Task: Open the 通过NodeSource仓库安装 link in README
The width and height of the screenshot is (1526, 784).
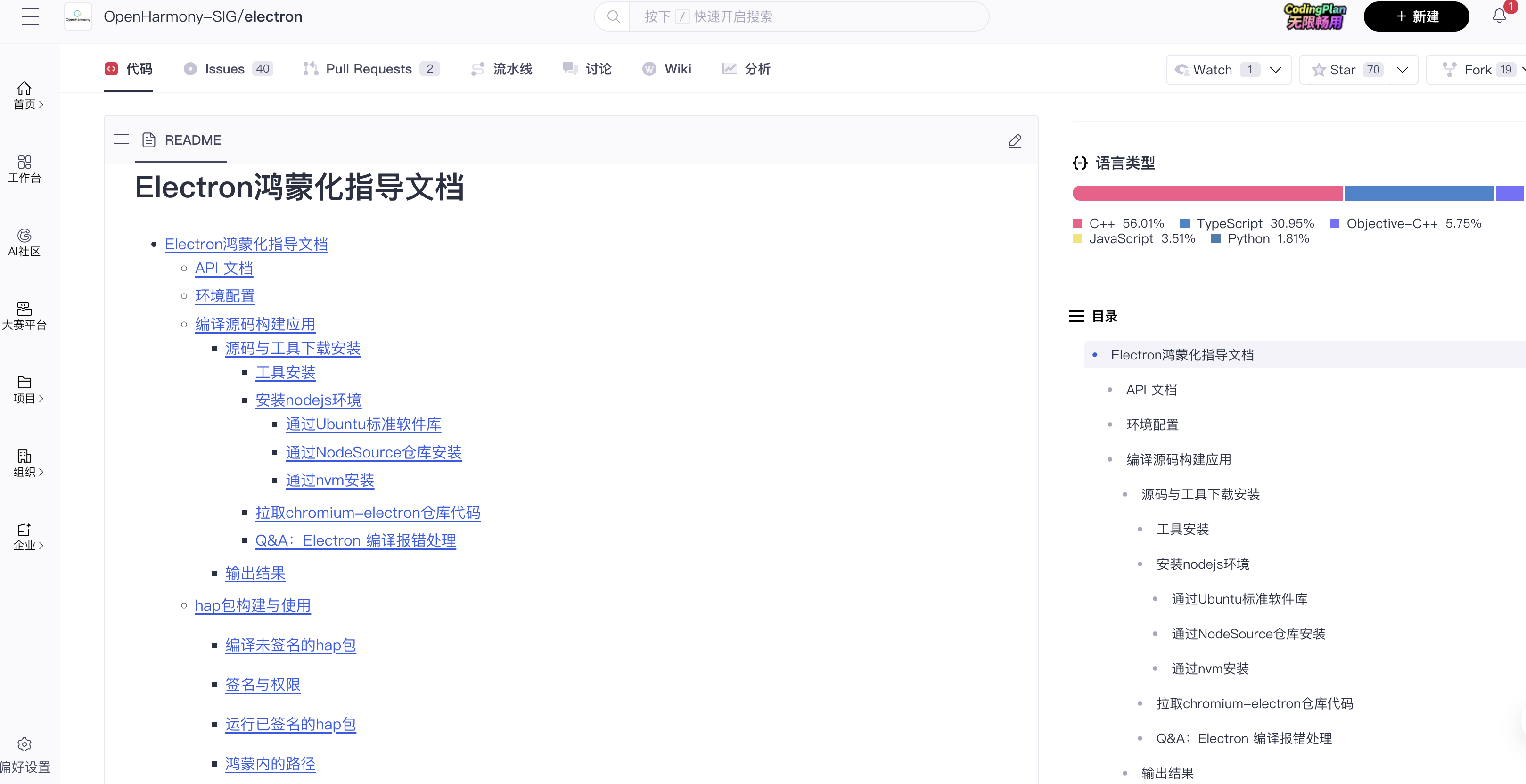Action: click(373, 452)
